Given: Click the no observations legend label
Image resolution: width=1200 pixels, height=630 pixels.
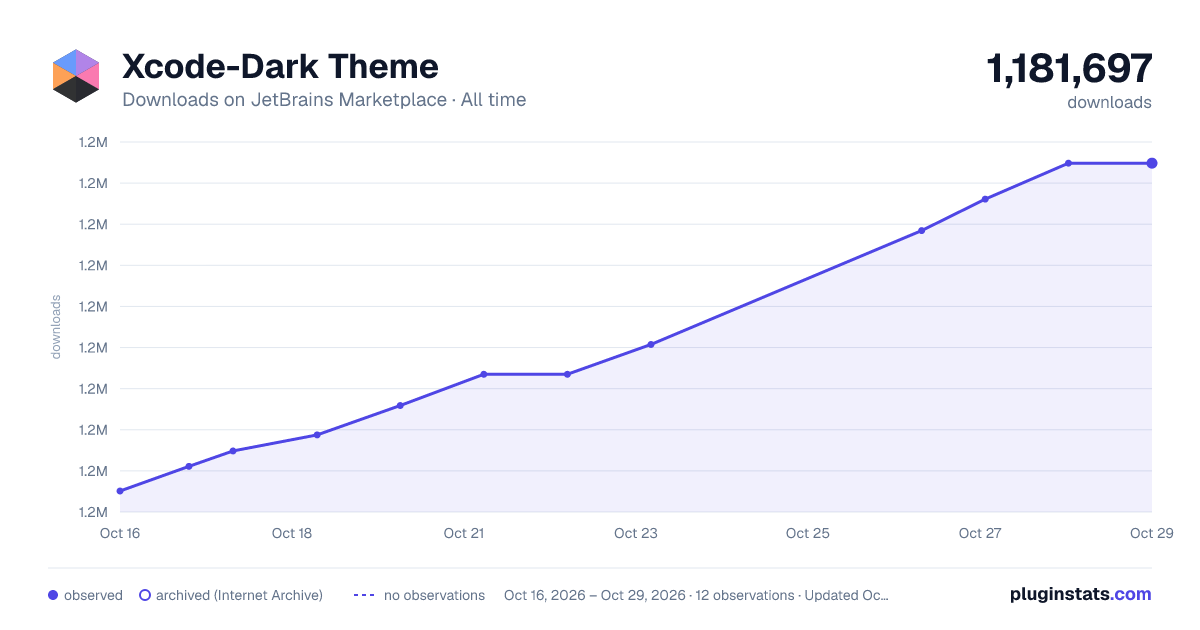Looking at the screenshot, I should click(434, 595).
